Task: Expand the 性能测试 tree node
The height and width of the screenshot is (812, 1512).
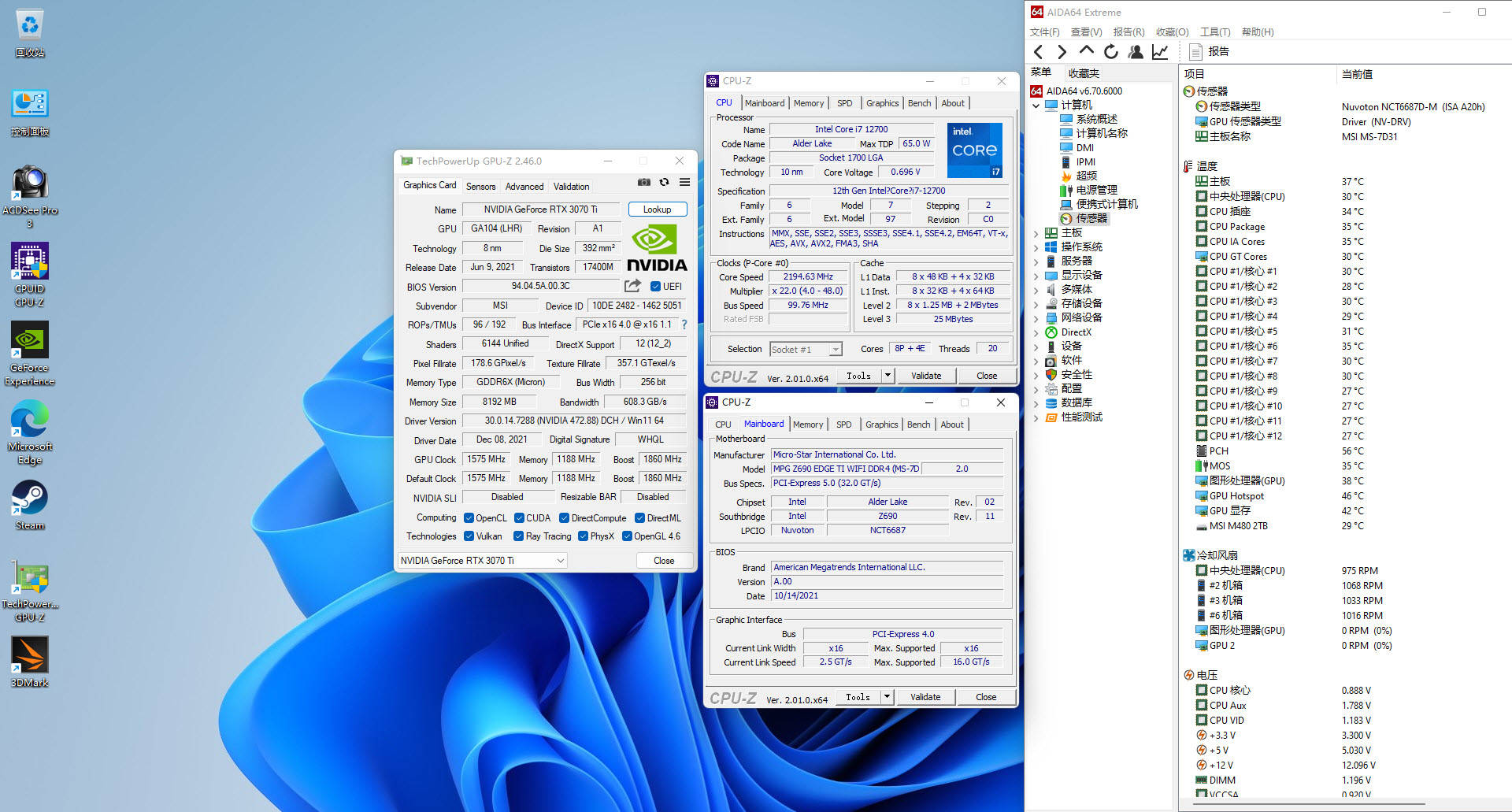Action: [x=1036, y=417]
